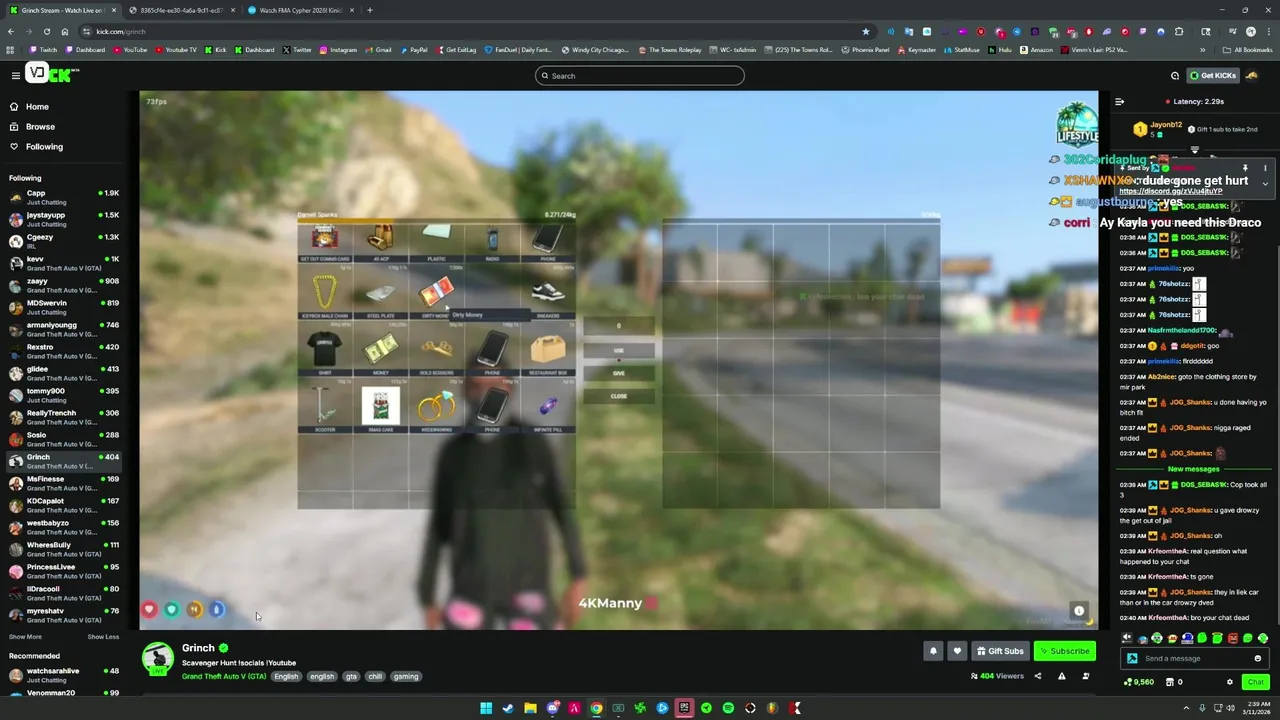Screen dimensions: 1280x720
Task: Click the Subscribe button
Action: click(1065, 651)
